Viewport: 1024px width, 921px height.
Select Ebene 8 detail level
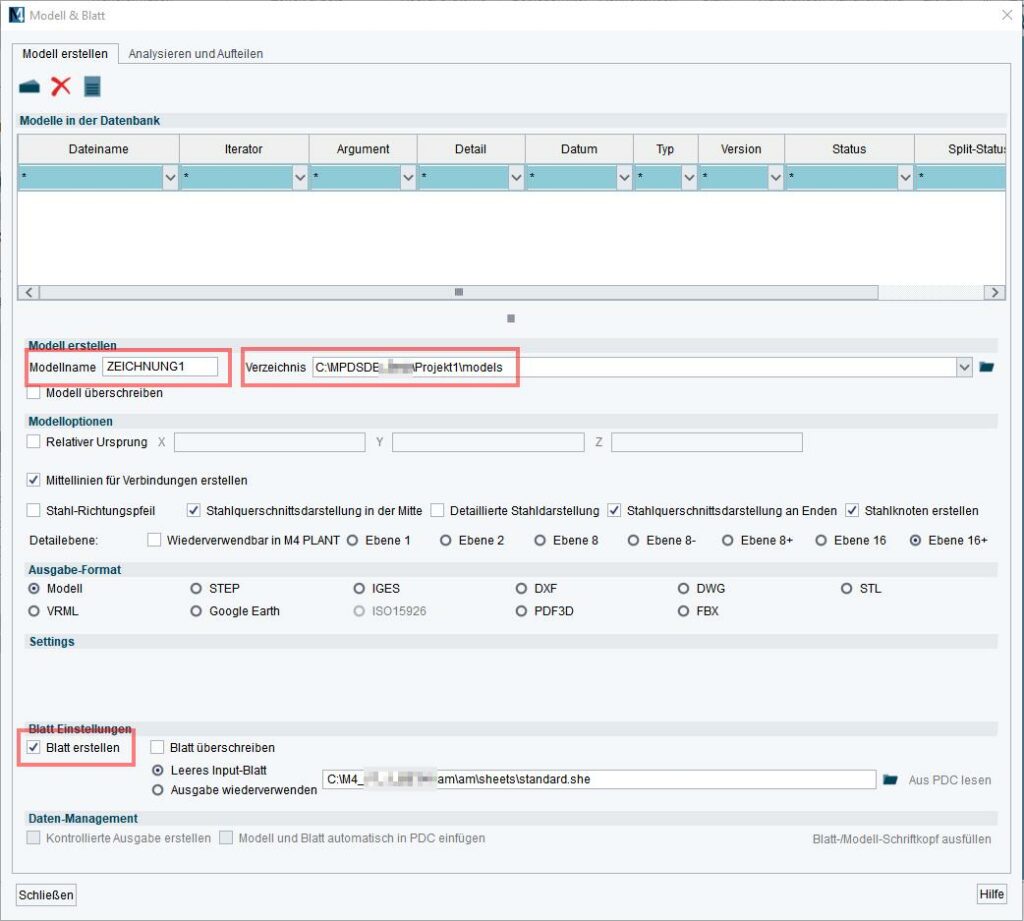point(540,540)
